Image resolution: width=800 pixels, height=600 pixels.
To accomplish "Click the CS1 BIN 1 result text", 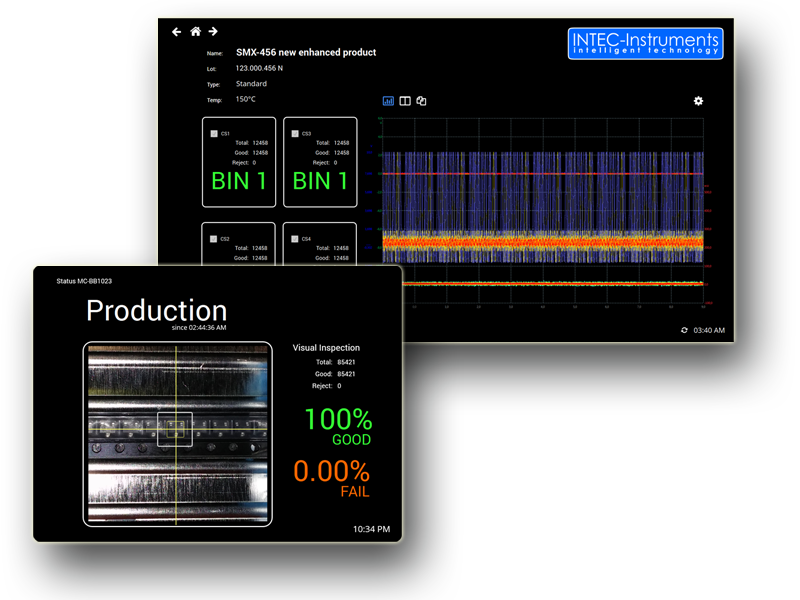I will pos(239,181).
